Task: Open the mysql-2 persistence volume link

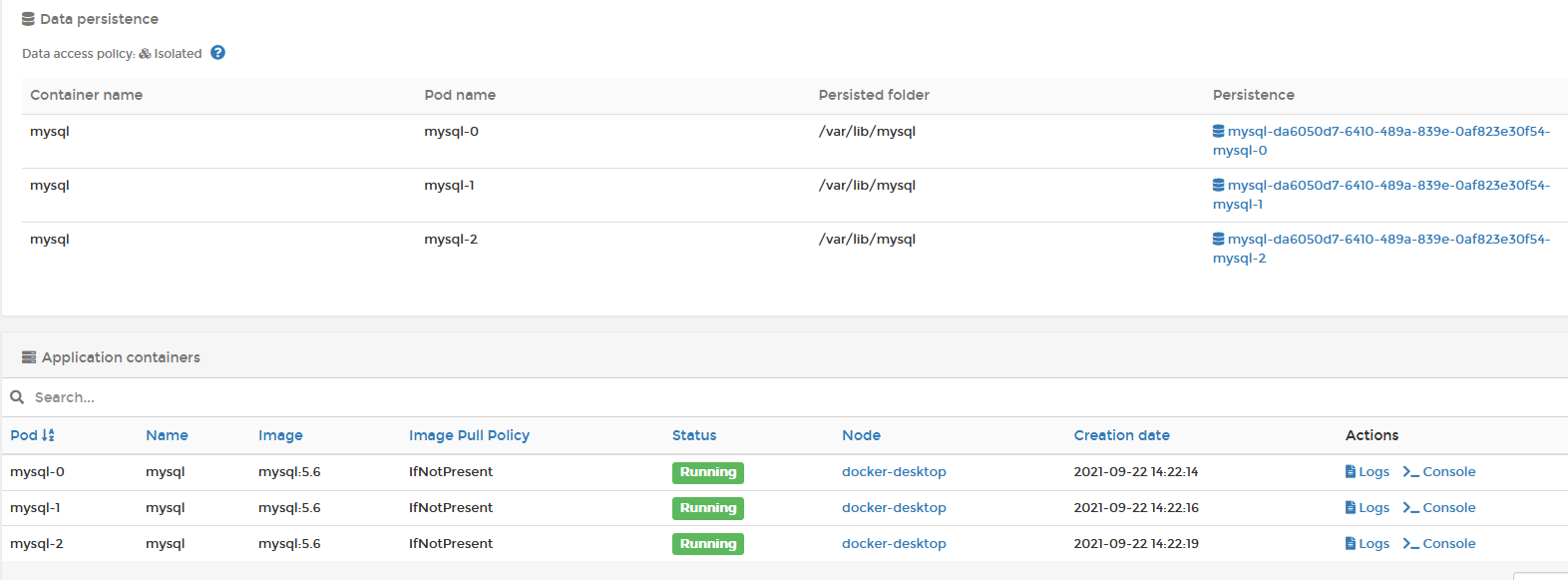Action: tap(1381, 249)
